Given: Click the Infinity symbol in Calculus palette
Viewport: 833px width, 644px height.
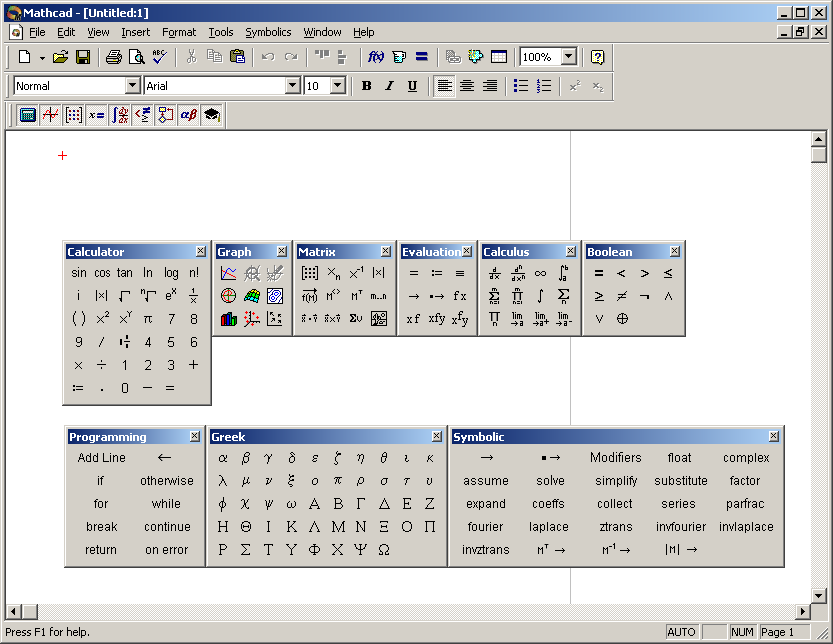Looking at the screenshot, I should (x=540, y=273).
